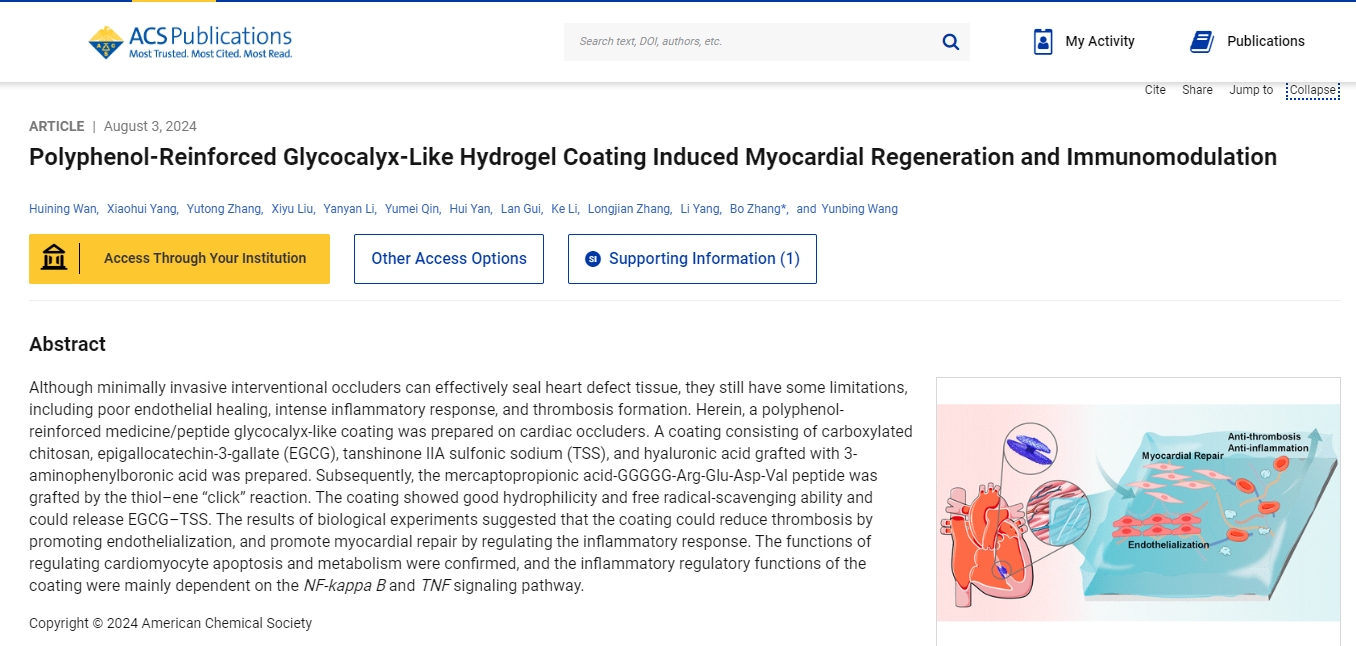
Task: Open author Yumei Qin
Action: click(412, 209)
